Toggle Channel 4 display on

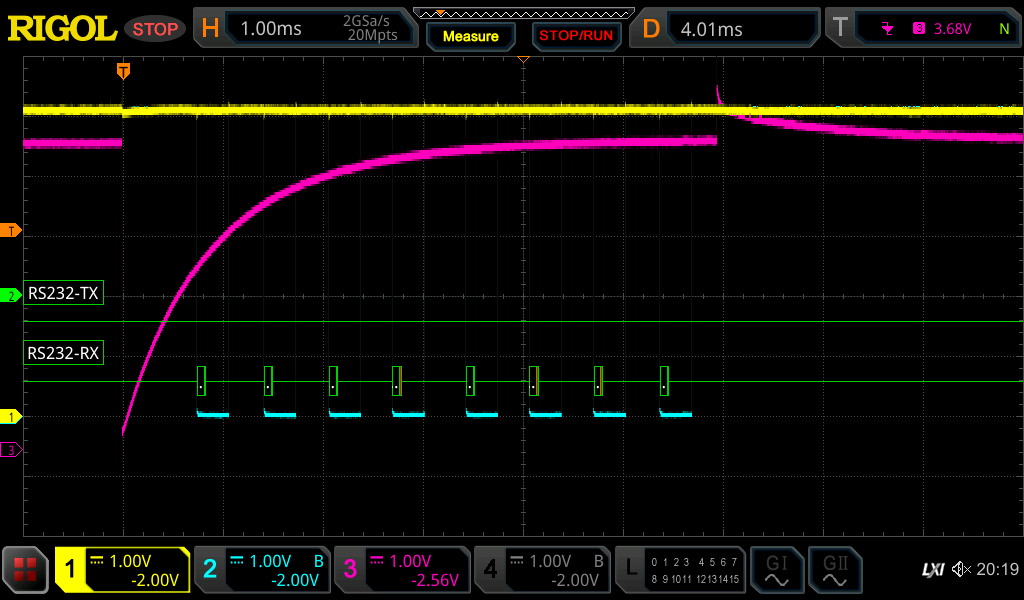543,570
